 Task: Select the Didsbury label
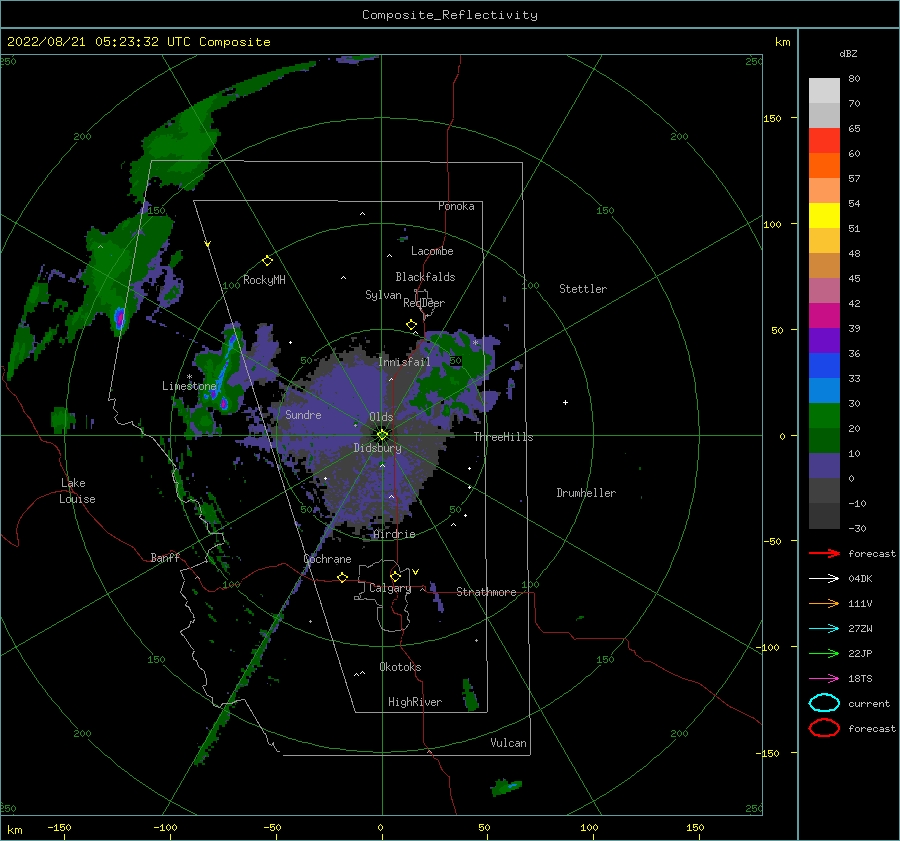click(x=377, y=448)
